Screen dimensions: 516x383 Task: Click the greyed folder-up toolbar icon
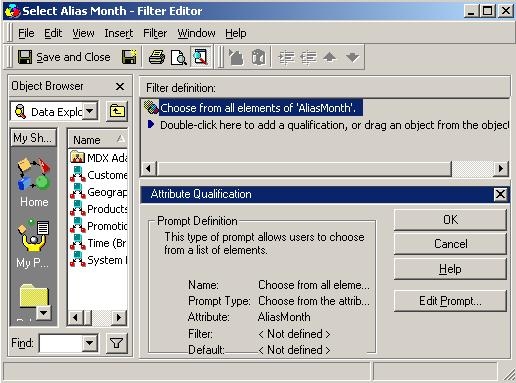click(236, 57)
